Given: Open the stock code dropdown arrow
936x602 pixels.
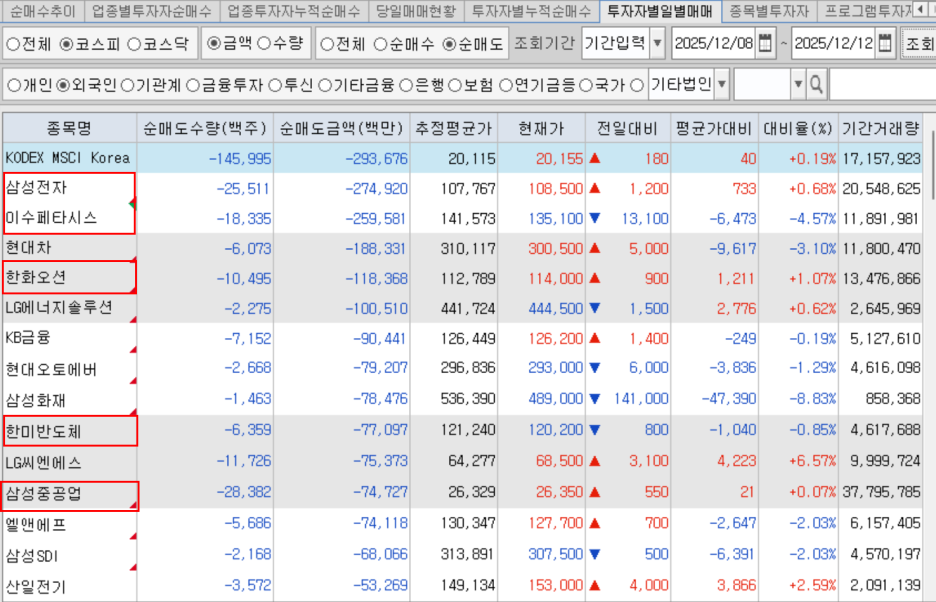Looking at the screenshot, I should pos(796,85).
